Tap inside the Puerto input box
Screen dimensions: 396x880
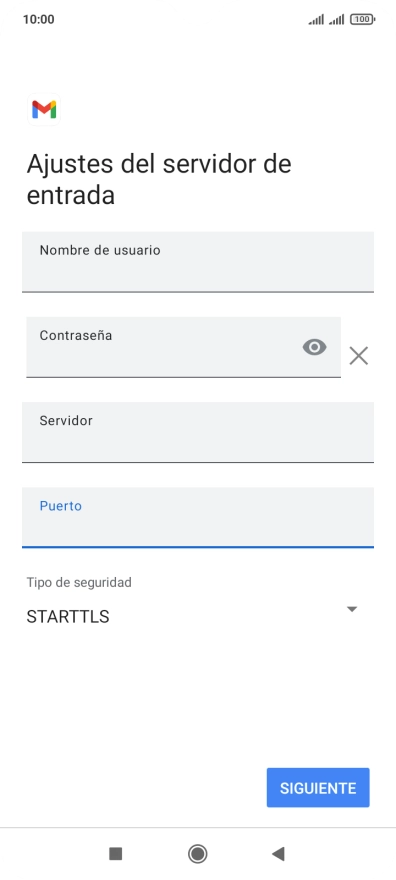(x=198, y=517)
